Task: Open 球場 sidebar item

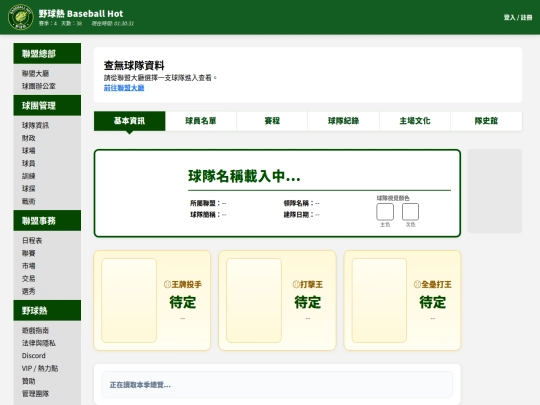Action: pos(29,151)
